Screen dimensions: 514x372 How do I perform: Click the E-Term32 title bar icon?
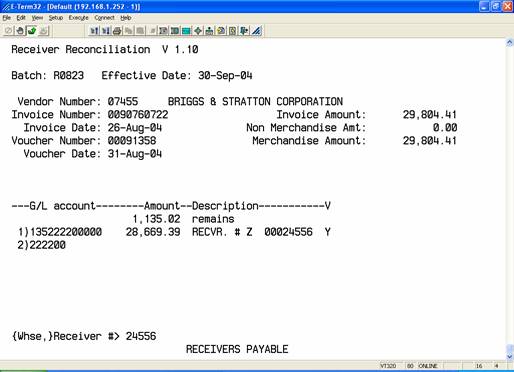coord(6,6)
